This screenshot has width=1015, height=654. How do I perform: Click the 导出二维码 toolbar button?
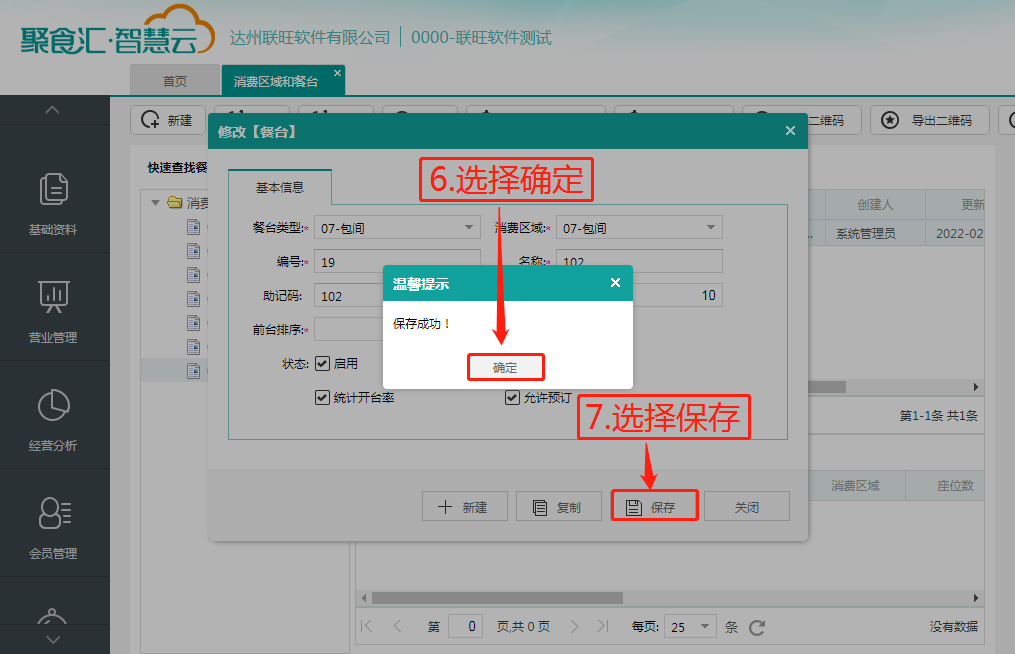[x=930, y=120]
